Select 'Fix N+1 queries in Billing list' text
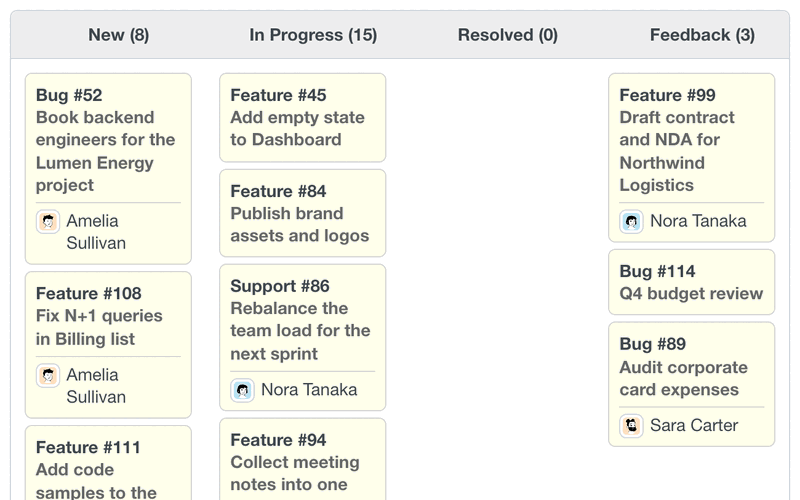 [x=99, y=328]
